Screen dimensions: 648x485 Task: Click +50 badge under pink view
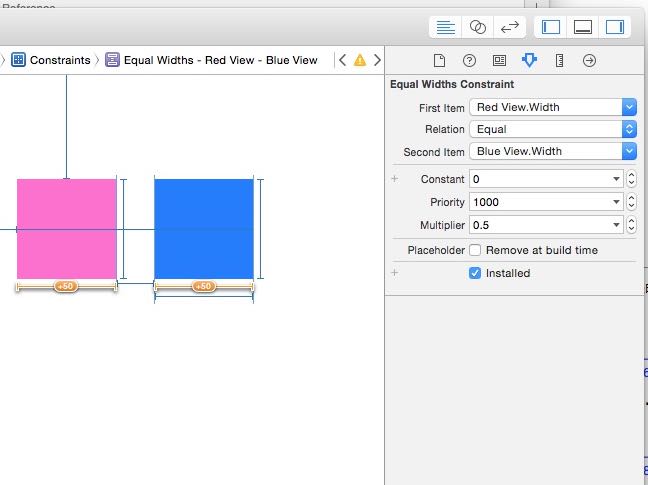pyautogui.click(x=66, y=286)
